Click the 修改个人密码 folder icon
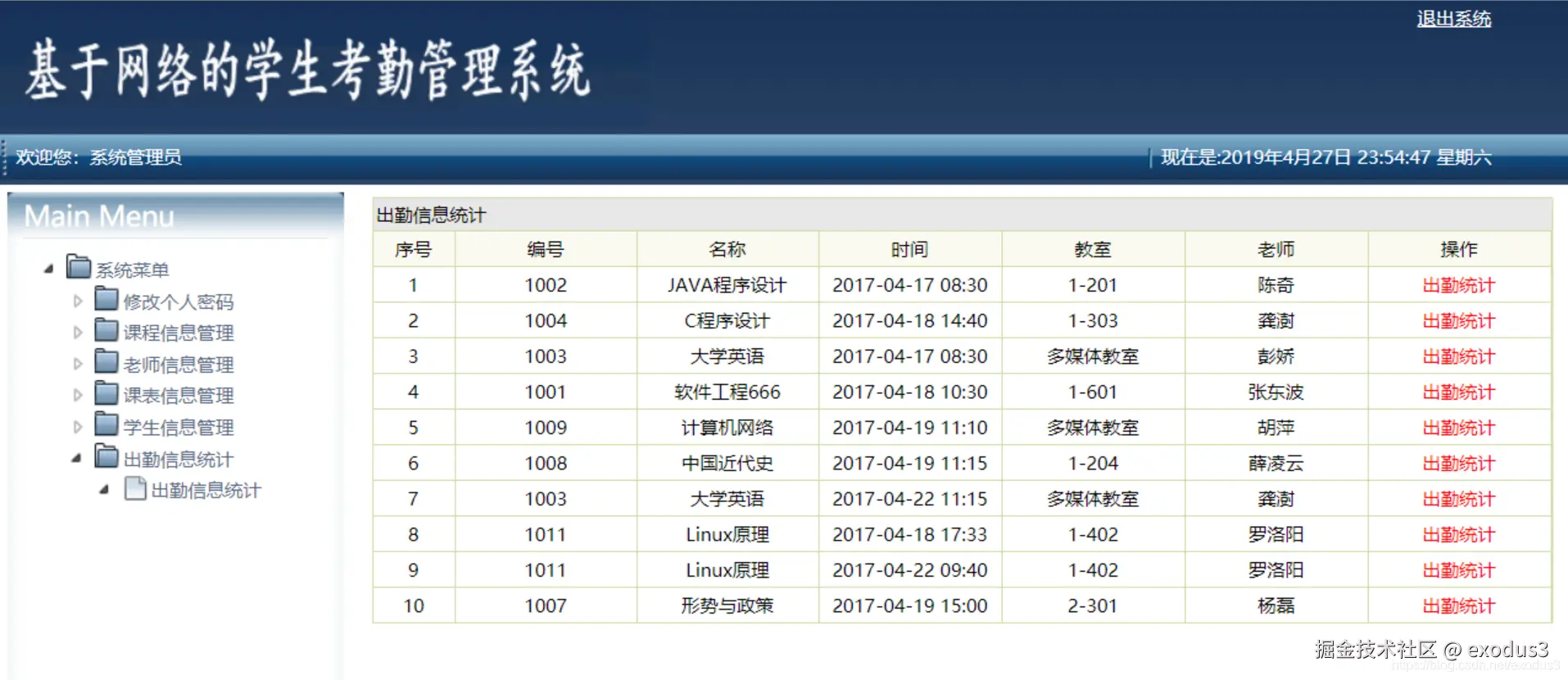1568x680 pixels. (x=106, y=299)
